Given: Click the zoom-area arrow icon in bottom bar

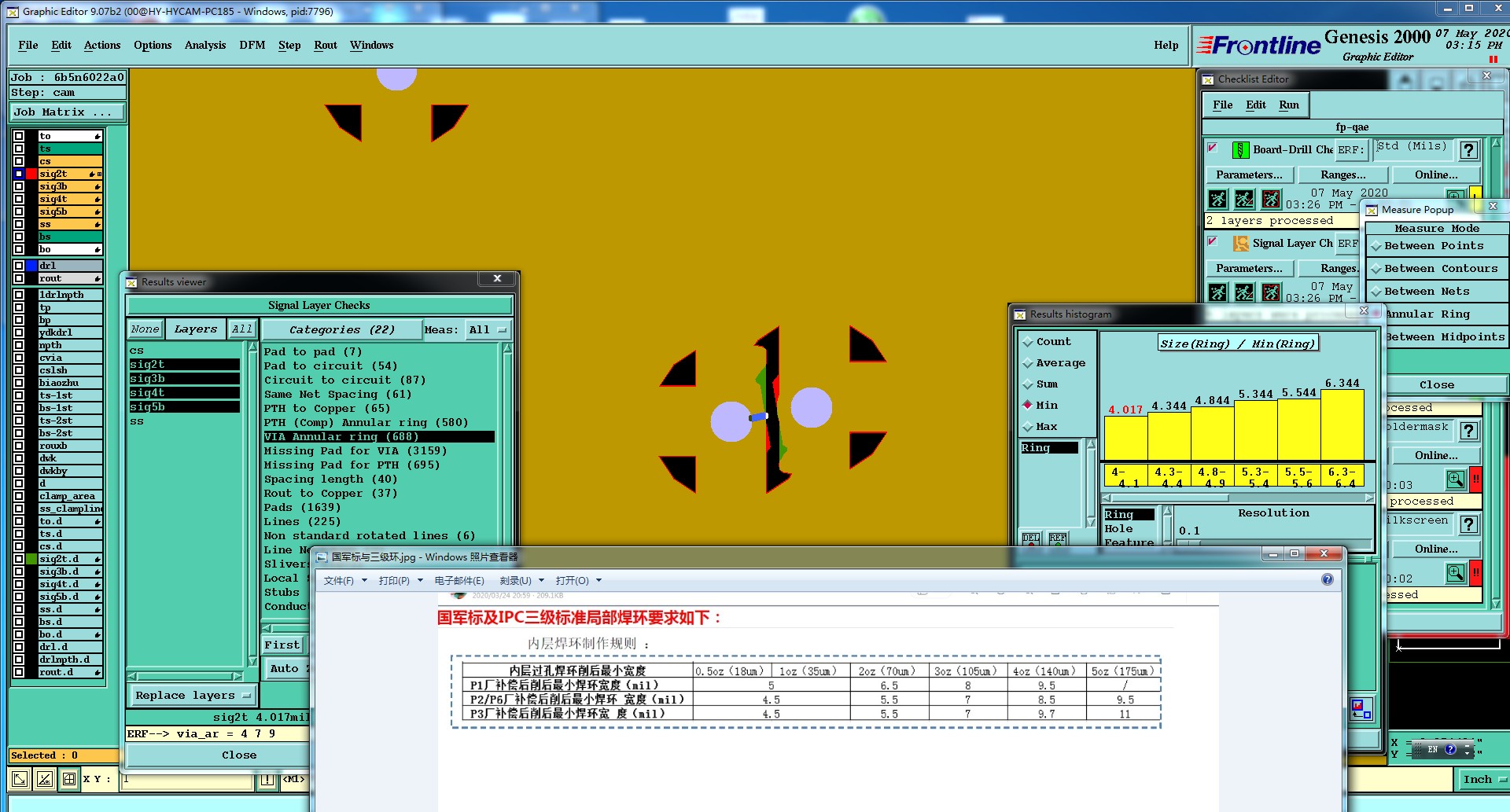Looking at the screenshot, I should 20,779.
